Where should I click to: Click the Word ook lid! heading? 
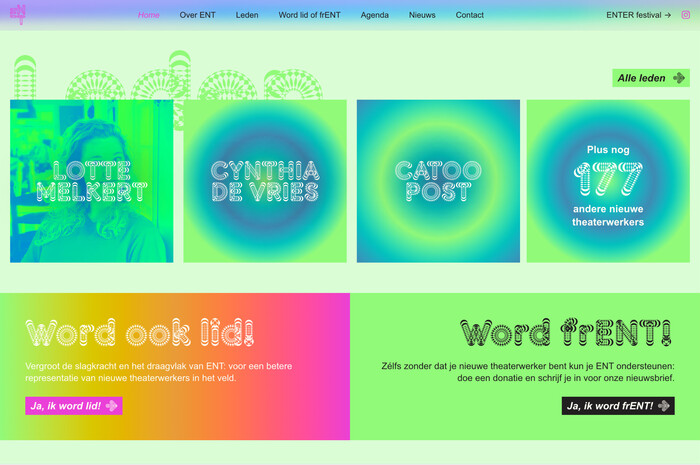140,333
